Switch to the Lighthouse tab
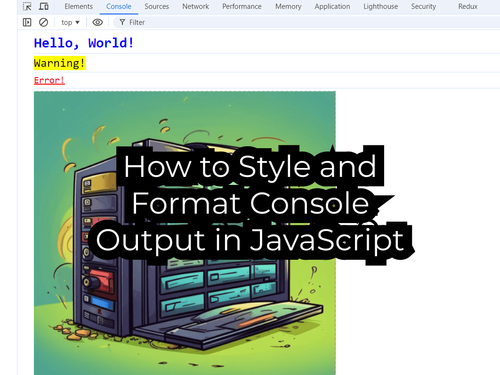Image resolution: width=500 pixels, height=375 pixels. click(x=381, y=6)
